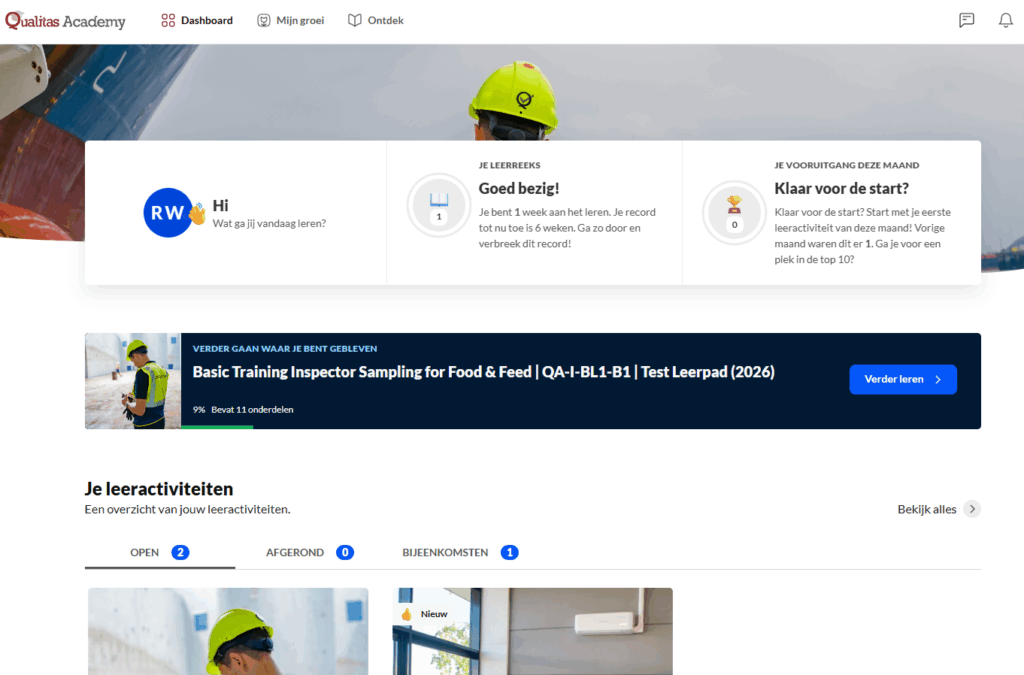1024x675 pixels.
Task: Open the messages chat icon
Action: 966,20
